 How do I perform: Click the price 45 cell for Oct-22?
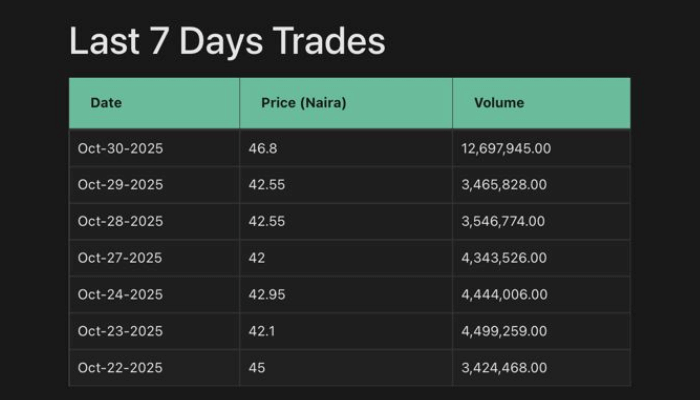click(256, 368)
